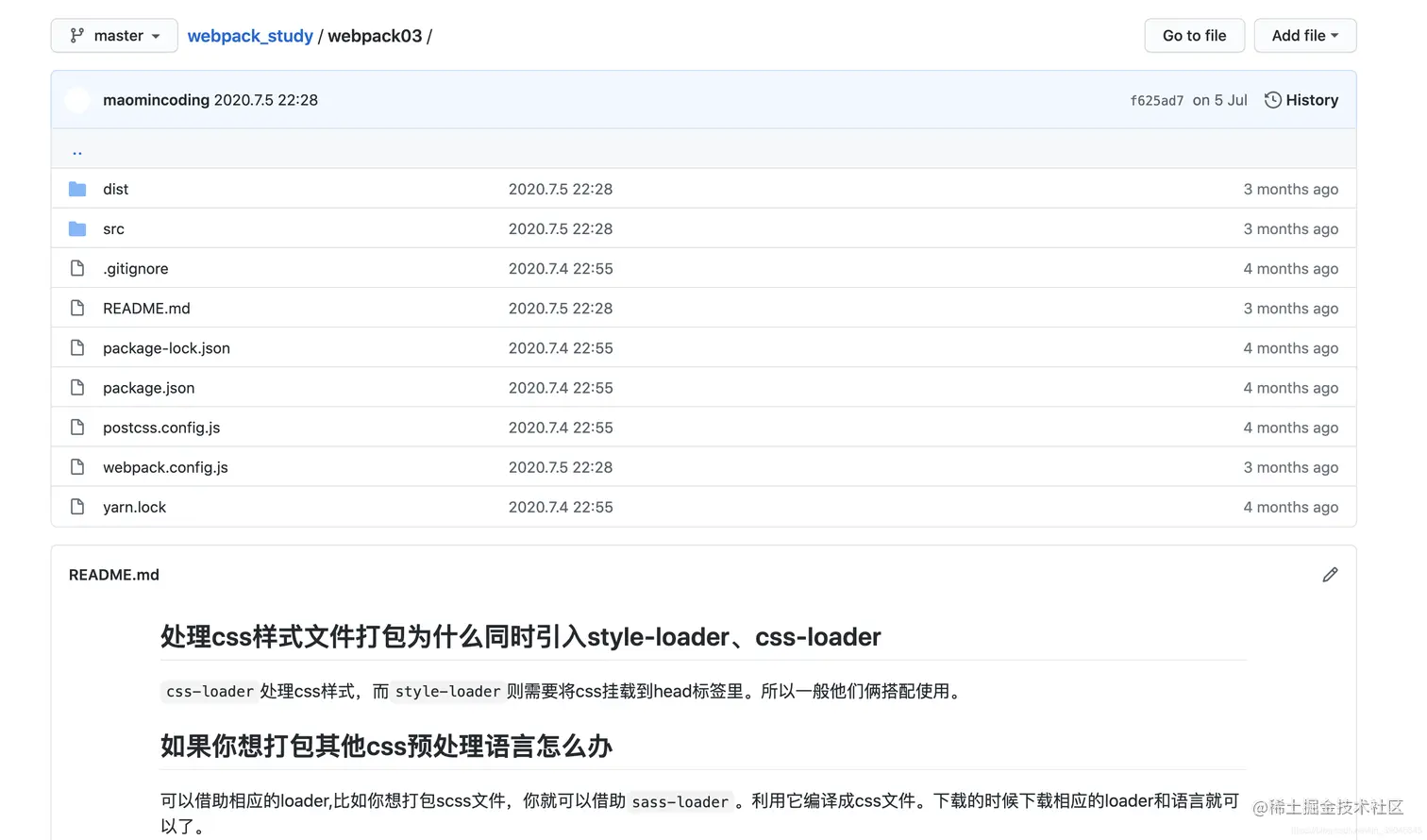The width and height of the screenshot is (1427, 840).
Task: Click the README.md file icon
Action: coord(77,308)
